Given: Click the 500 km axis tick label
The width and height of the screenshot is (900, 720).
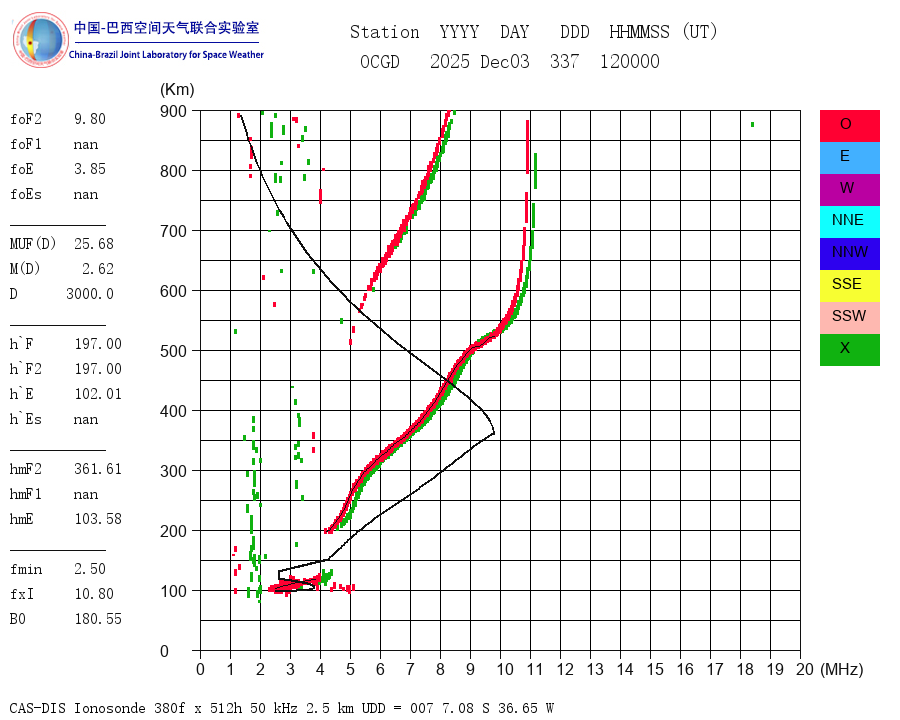Looking at the screenshot, I should (x=173, y=351).
